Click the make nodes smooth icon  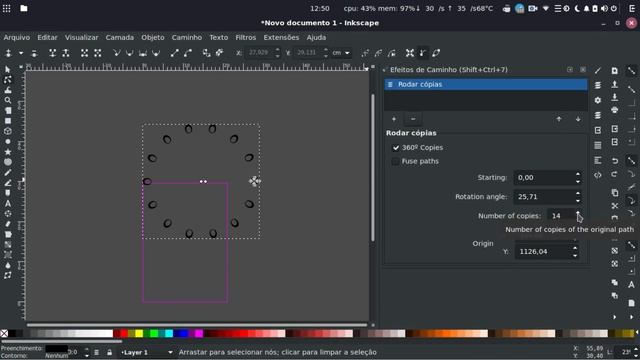pyautogui.click(x=129, y=53)
